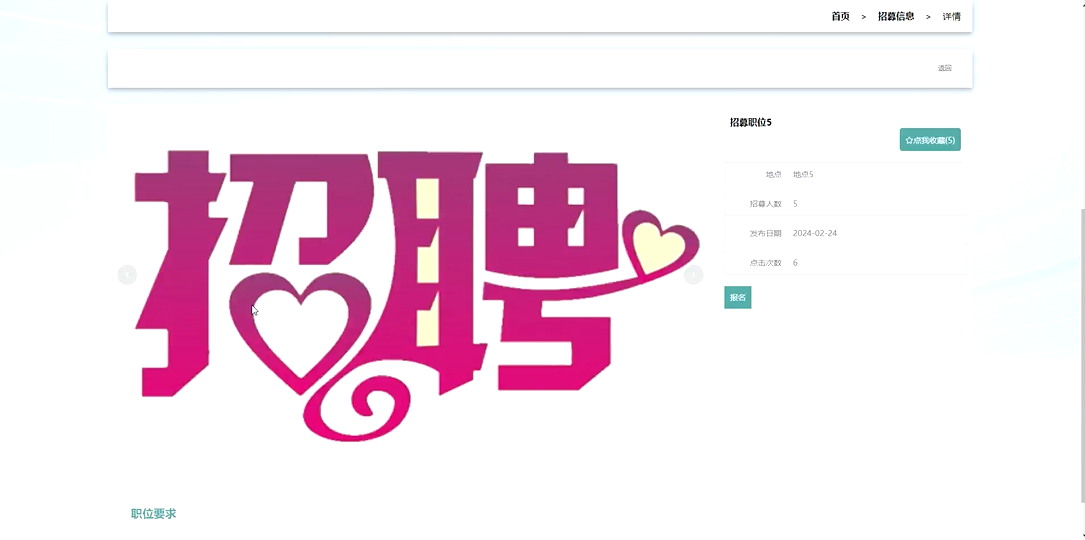Click the 职位要求 section heading

coord(154,514)
